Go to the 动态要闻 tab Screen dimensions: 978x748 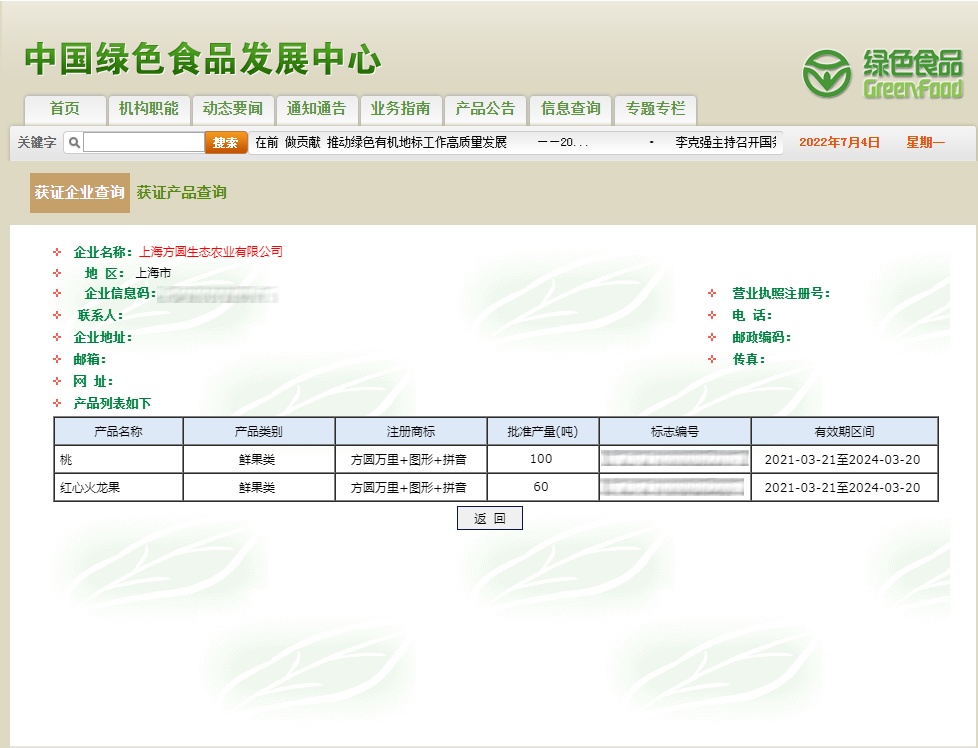coord(232,109)
